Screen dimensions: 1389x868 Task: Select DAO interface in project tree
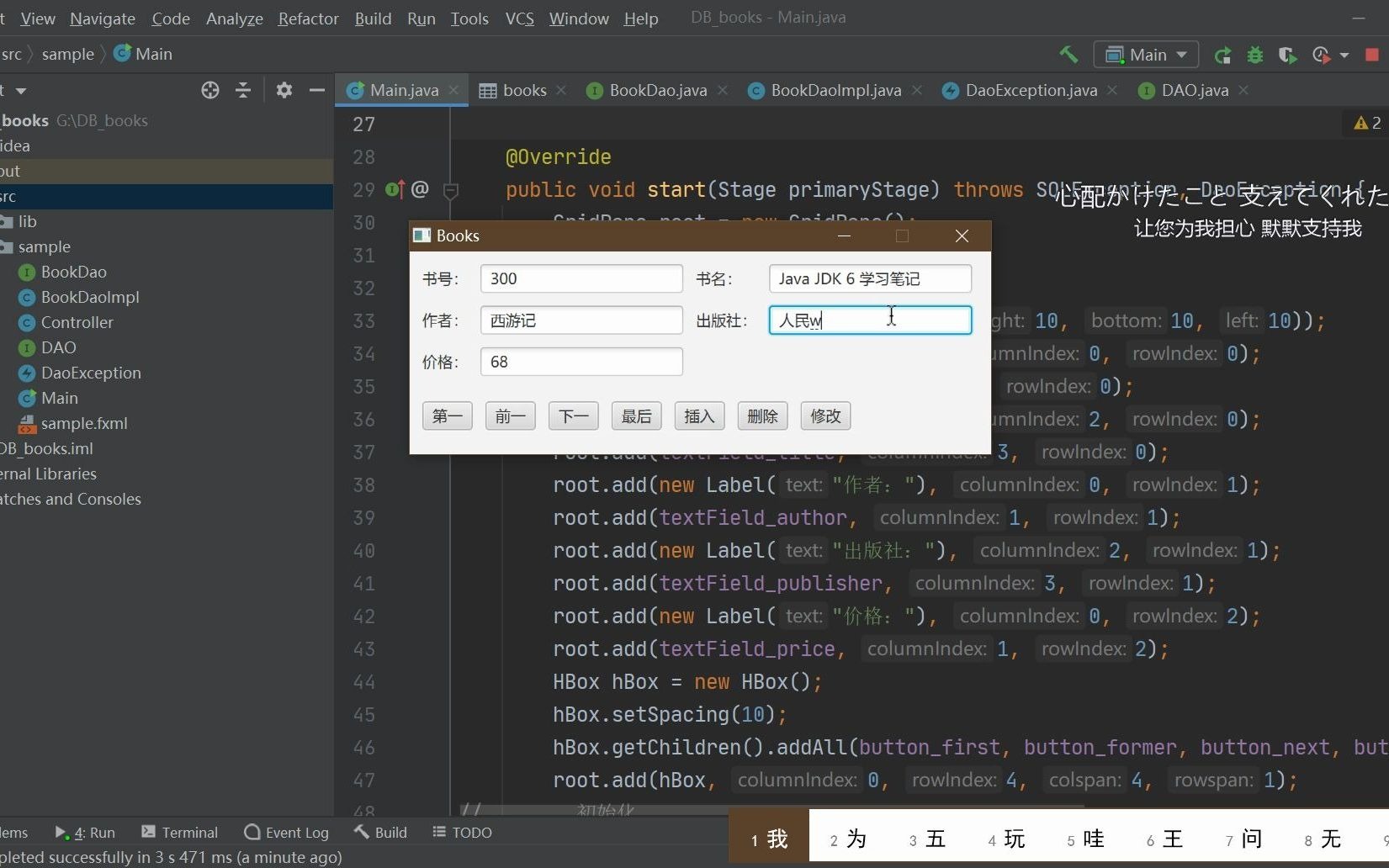click(58, 347)
